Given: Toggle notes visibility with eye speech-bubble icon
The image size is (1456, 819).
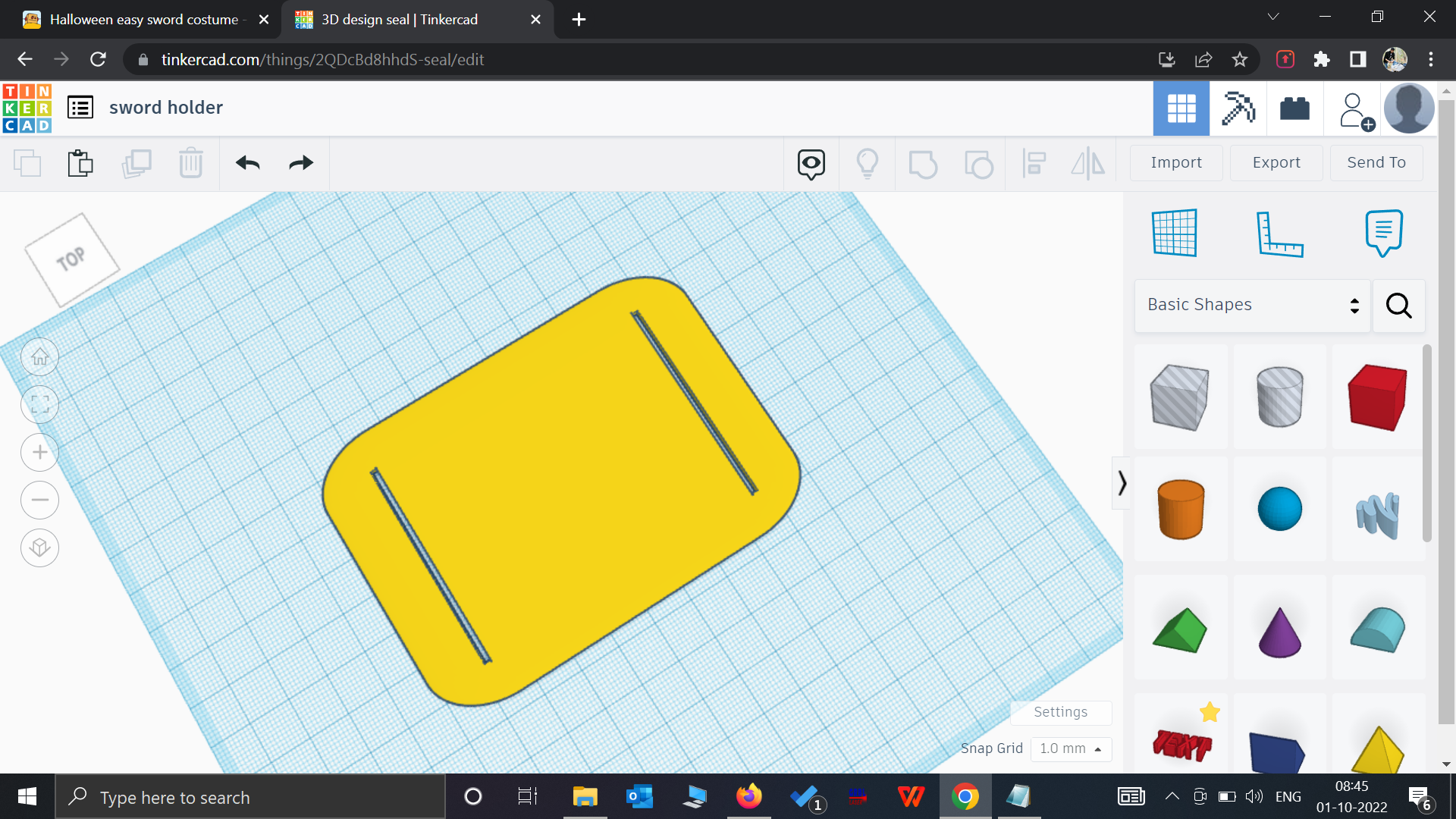Looking at the screenshot, I should pos(811,163).
